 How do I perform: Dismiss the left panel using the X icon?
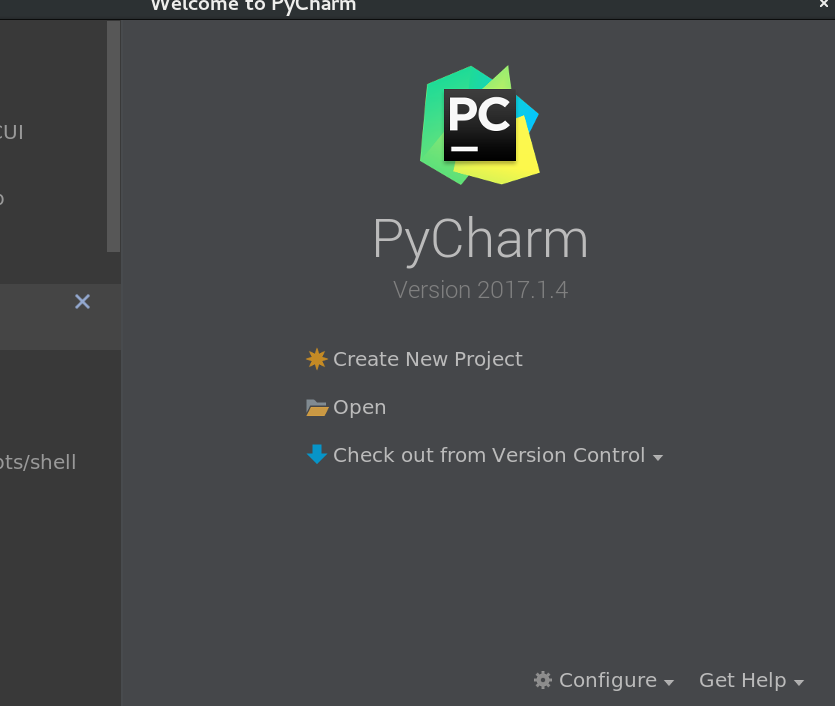(x=82, y=301)
